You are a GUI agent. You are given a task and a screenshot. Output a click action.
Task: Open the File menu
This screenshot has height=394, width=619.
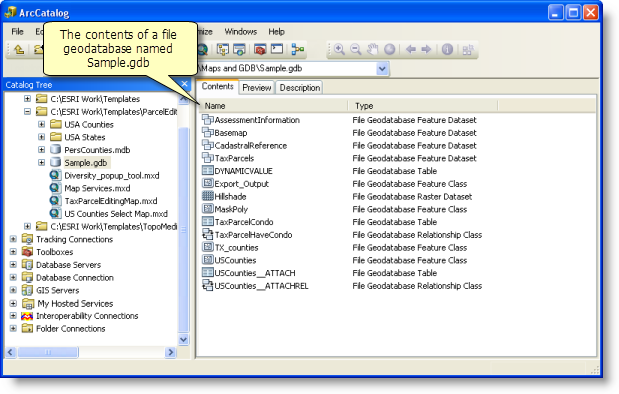coord(17,32)
